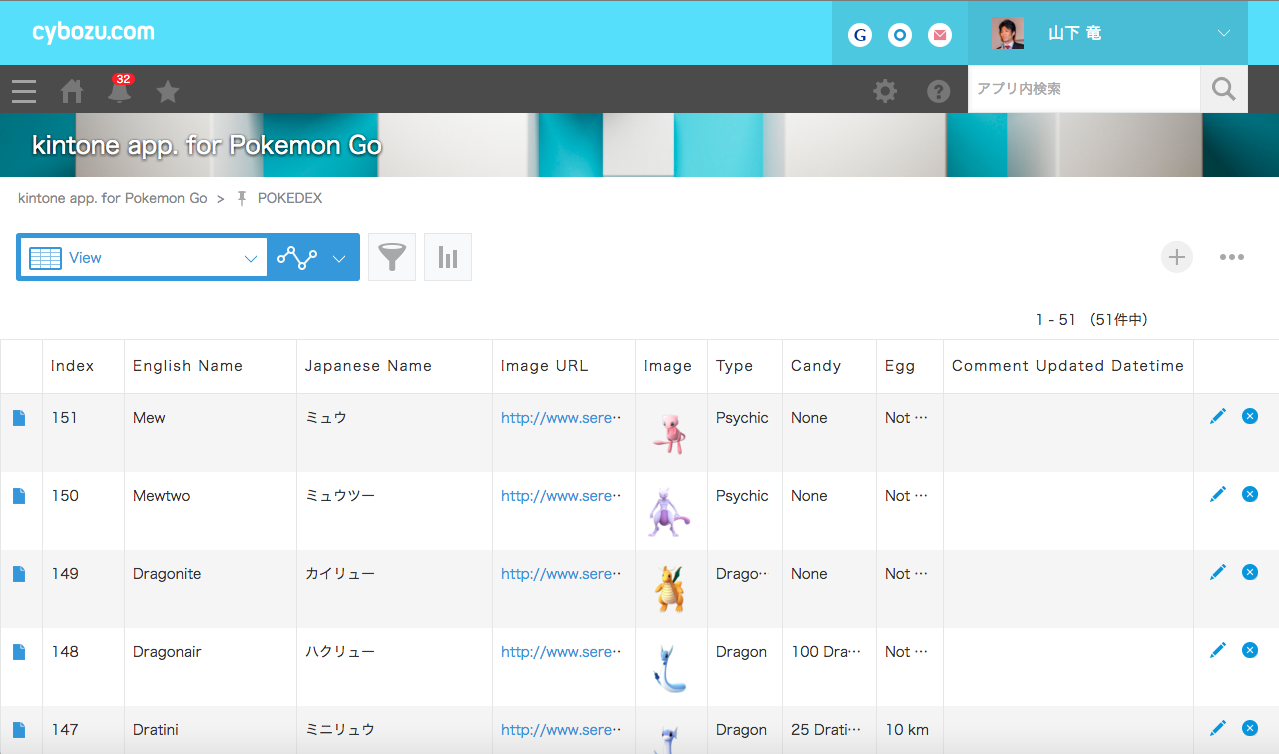The height and width of the screenshot is (754, 1279).
Task: Open the settings gear icon
Action: point(885,92)
